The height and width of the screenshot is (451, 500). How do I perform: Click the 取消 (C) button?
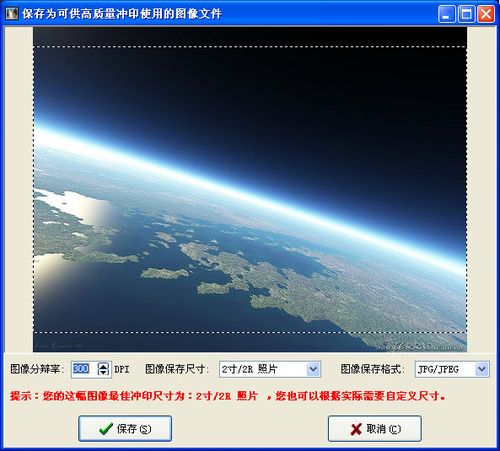375,429
